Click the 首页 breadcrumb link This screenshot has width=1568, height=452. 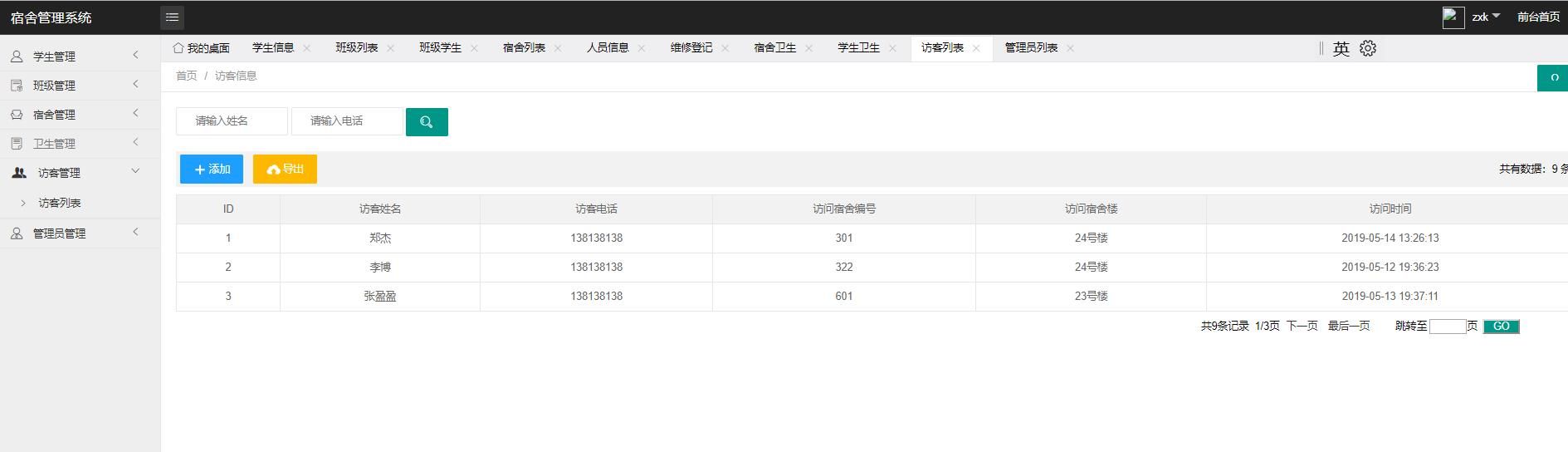(x=187, y=76)
